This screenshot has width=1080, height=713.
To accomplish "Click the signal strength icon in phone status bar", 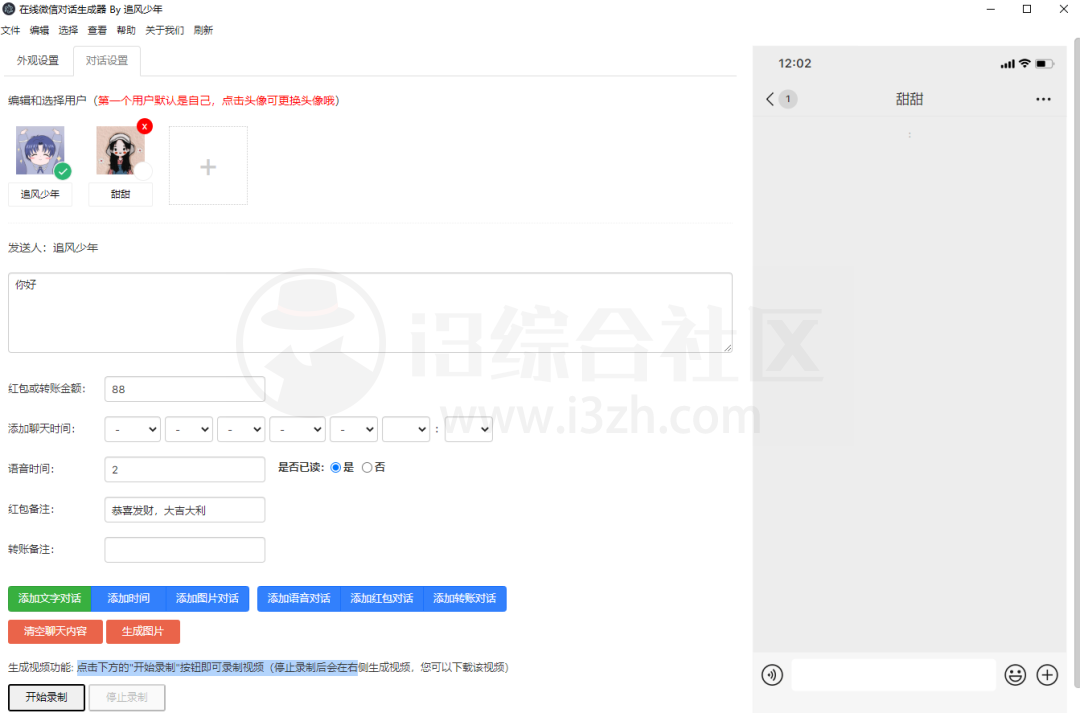I will tap(1008, 64).
